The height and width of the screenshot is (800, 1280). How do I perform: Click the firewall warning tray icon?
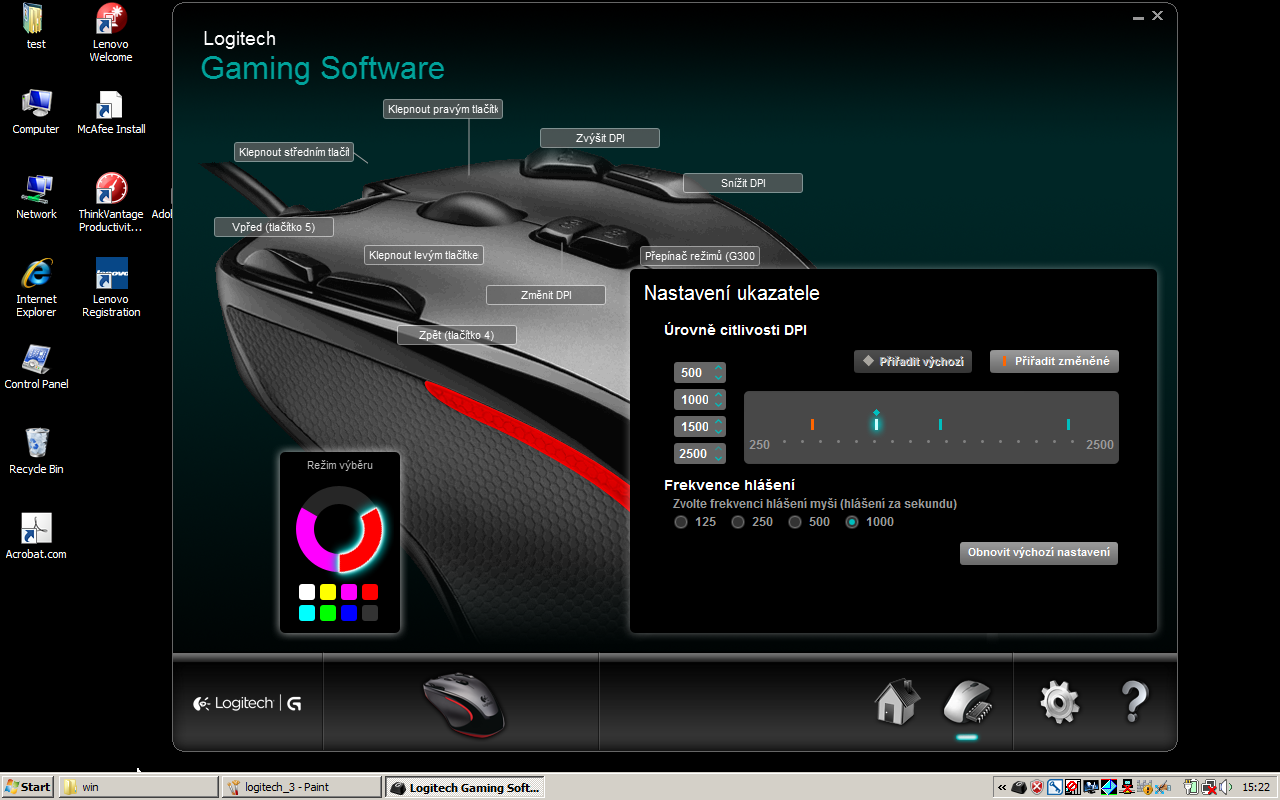pyautogui.click(x=1145, y=787)
